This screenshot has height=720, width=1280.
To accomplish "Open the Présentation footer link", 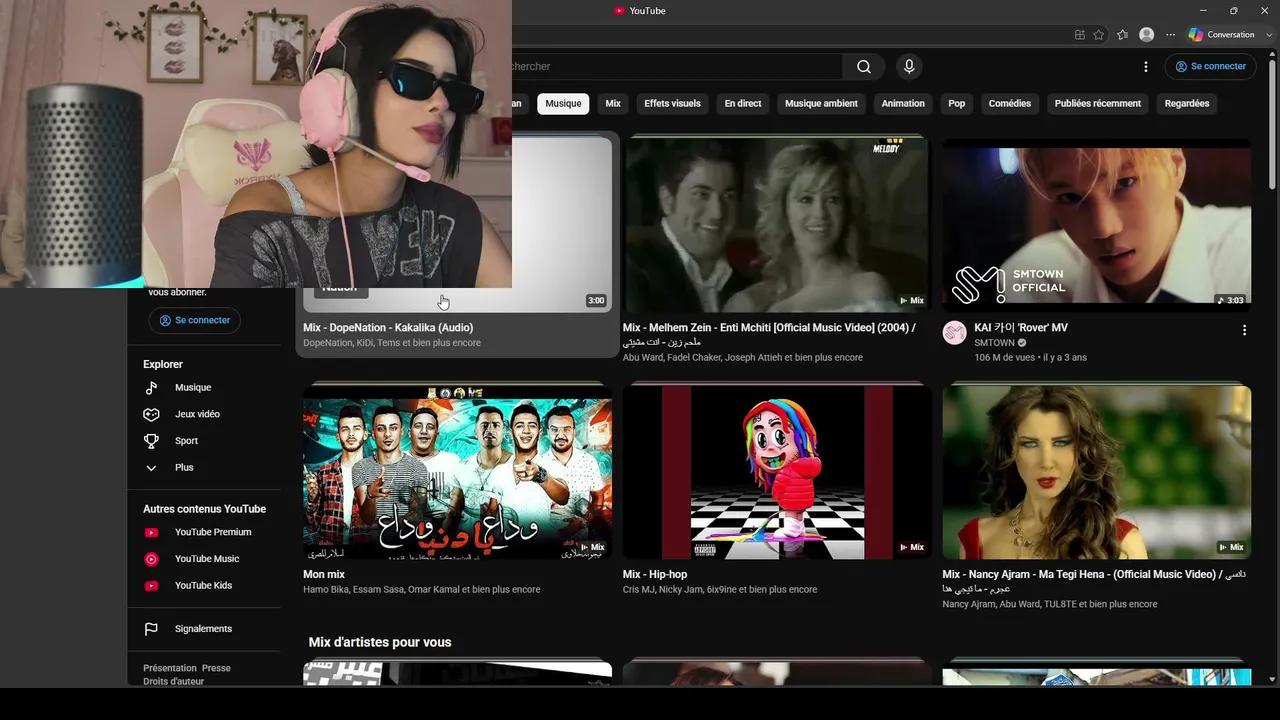I will [x=170, y=669].
